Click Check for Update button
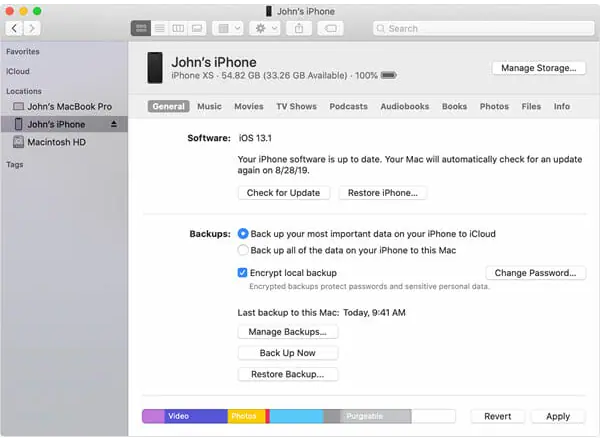 point(284,193)
